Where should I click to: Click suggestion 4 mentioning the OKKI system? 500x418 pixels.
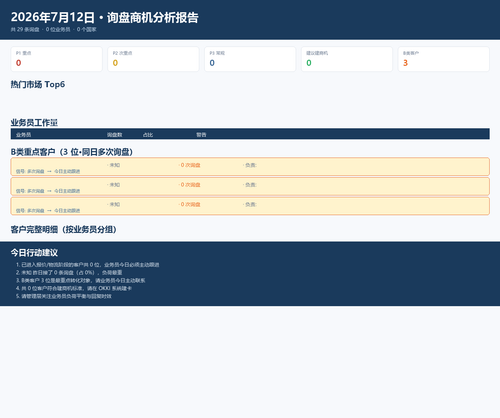[x=74, y=288]
